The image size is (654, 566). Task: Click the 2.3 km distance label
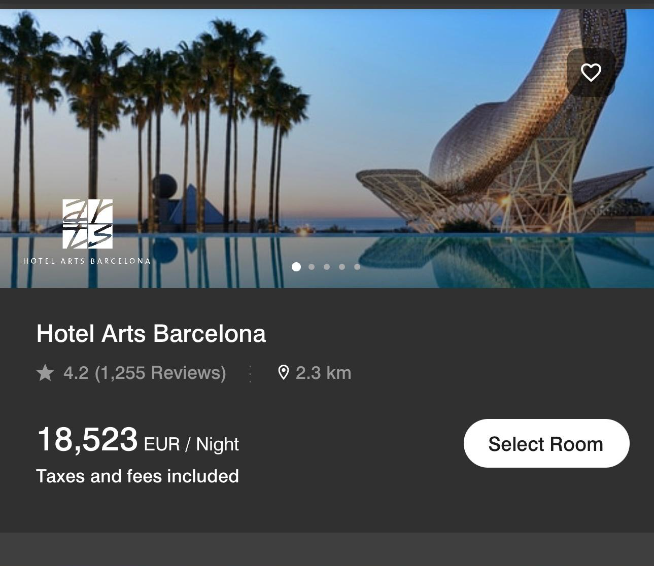(x=323, y=373)
